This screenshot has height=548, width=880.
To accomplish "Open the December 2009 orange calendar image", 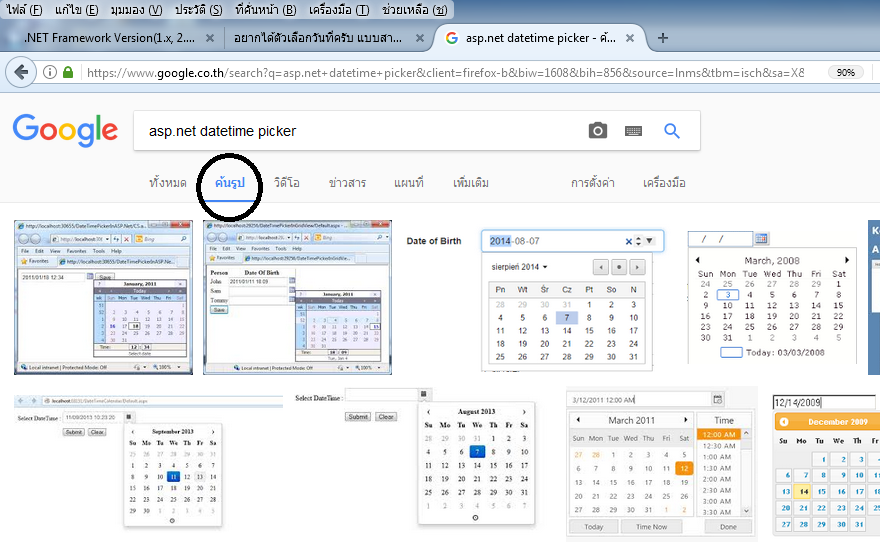I will [826, 464].
